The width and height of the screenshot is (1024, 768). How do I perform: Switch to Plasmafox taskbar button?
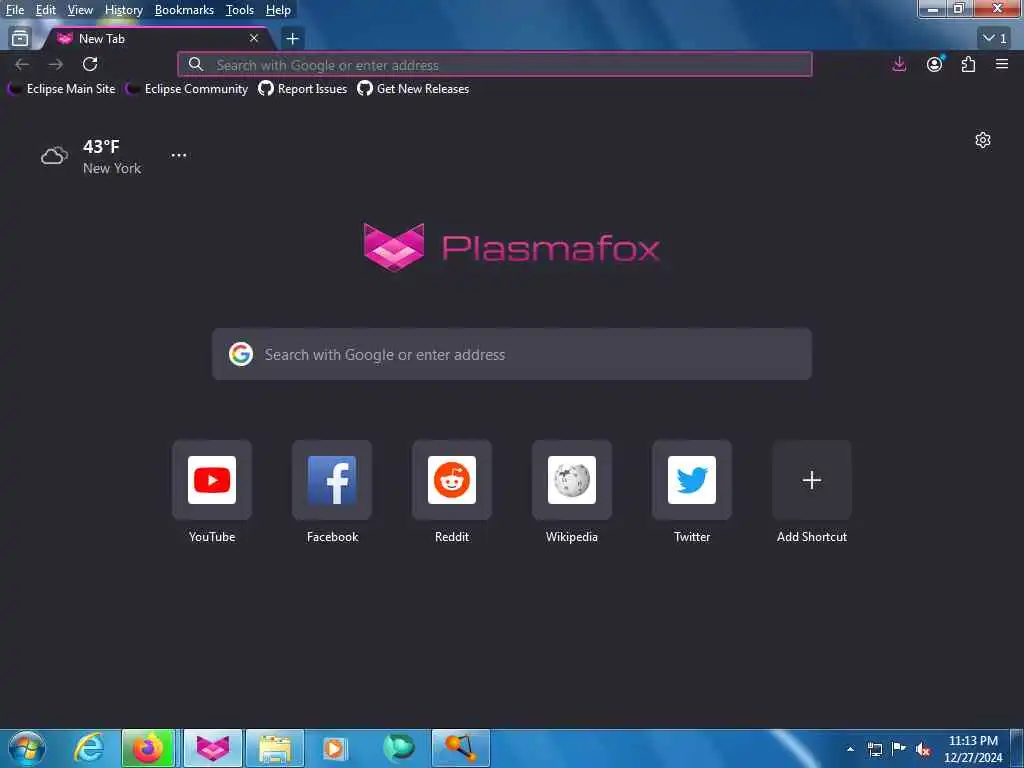pyautogui.click(x=213, y=748)
